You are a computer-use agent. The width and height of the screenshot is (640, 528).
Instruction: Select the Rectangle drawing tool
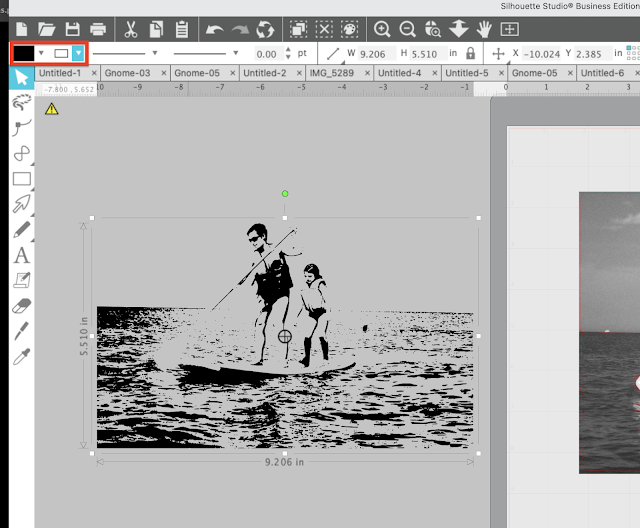click(22, 179)
